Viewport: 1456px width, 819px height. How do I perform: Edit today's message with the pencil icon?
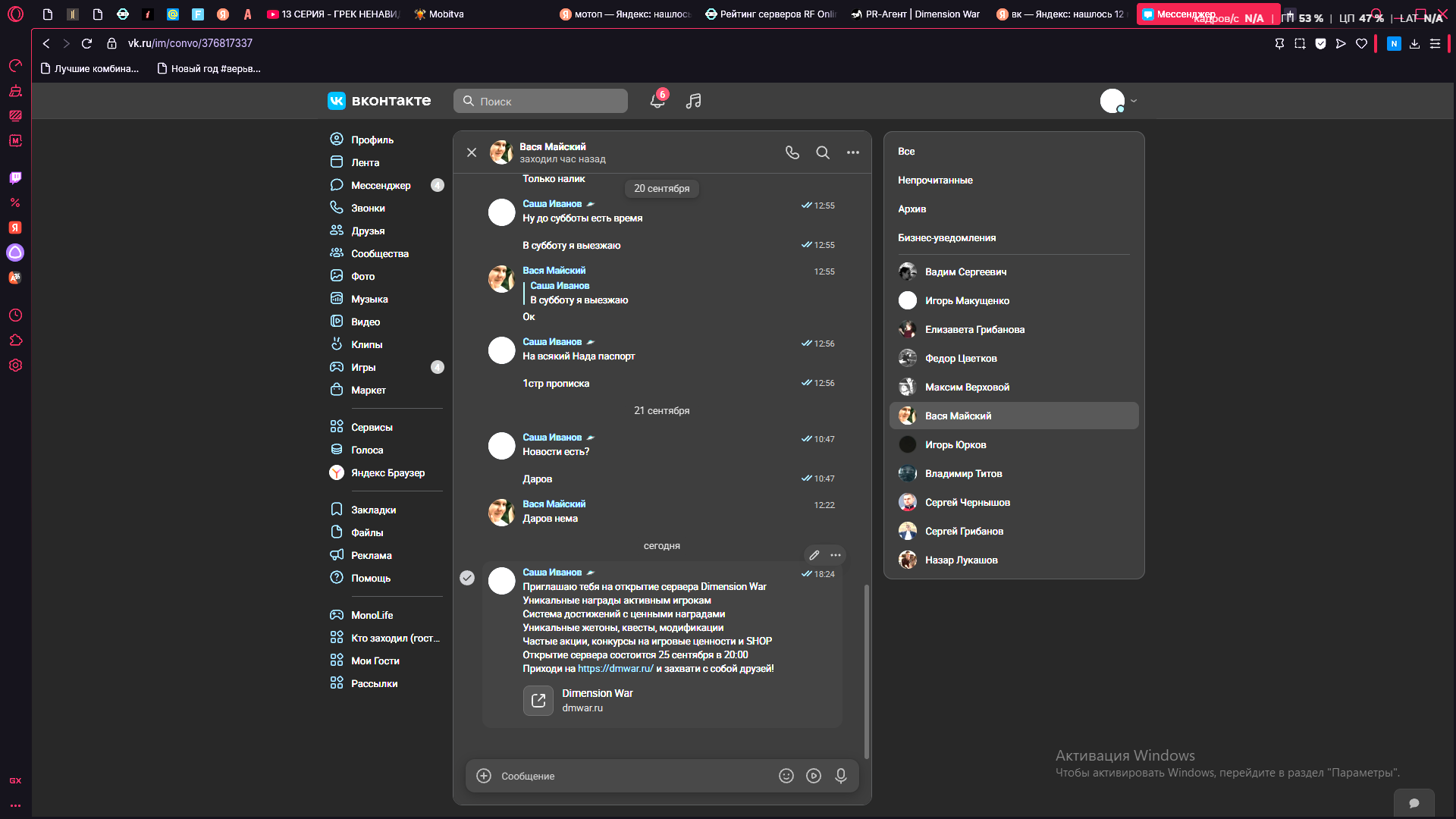point(814,555)
